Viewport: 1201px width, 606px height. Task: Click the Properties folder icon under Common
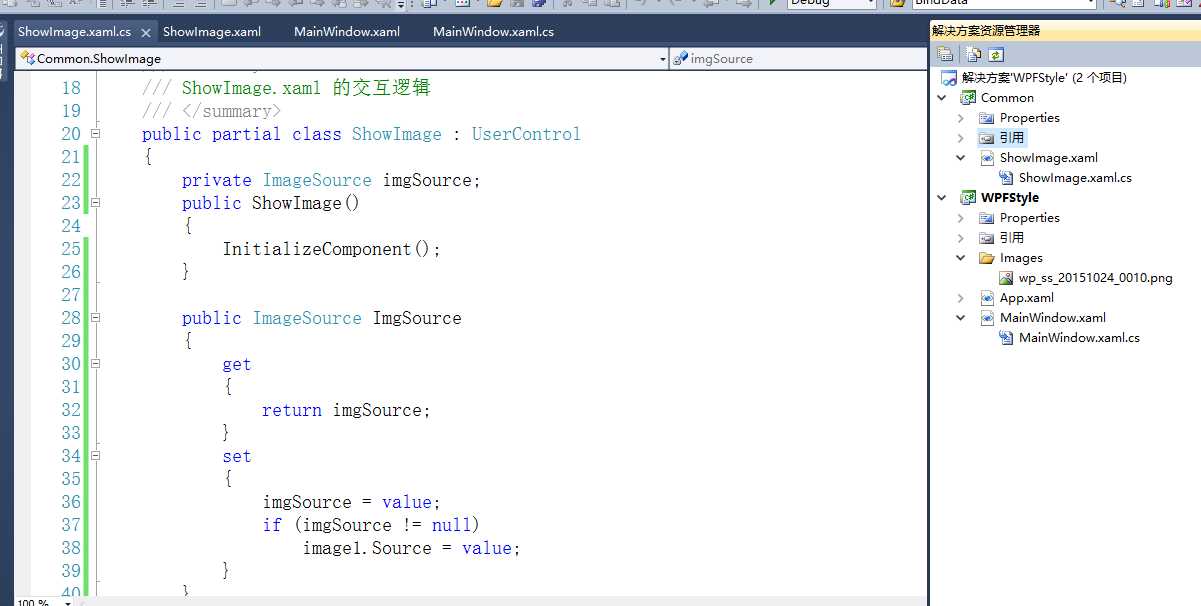[x=987, y=117]
